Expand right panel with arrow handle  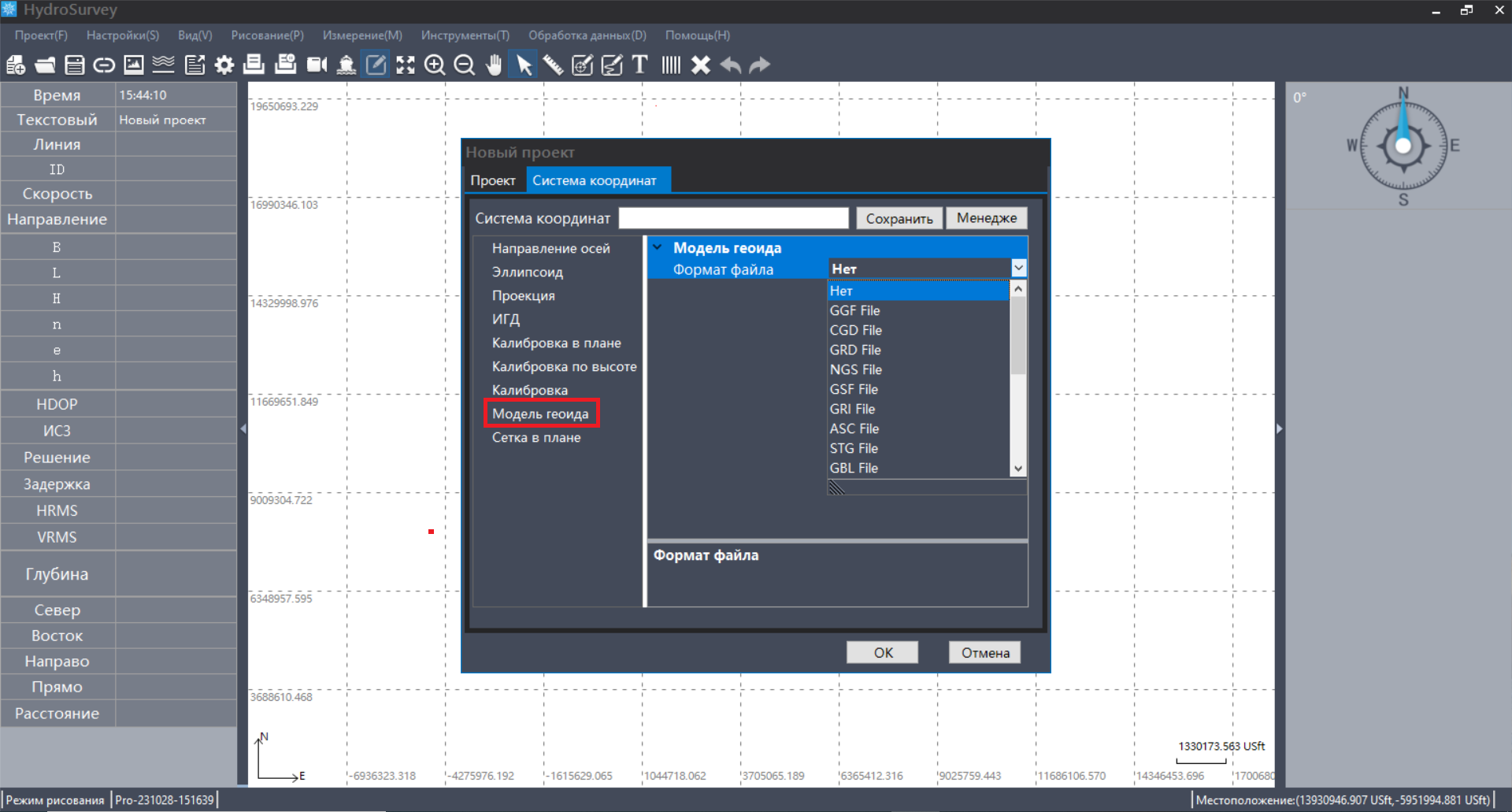(1279, 428)
